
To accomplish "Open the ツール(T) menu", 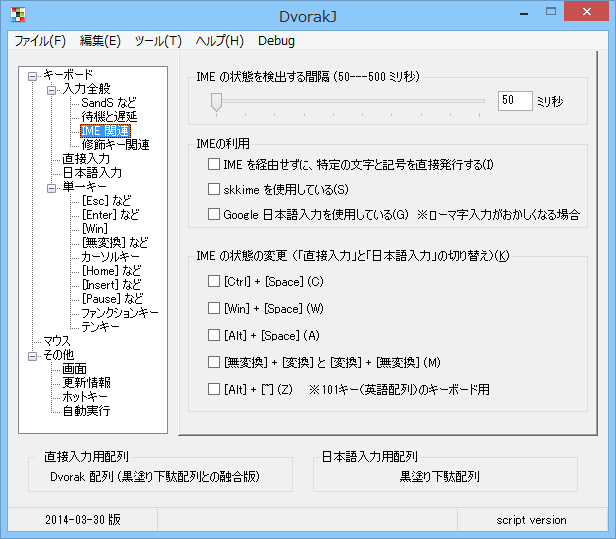I will coord(158,41).
